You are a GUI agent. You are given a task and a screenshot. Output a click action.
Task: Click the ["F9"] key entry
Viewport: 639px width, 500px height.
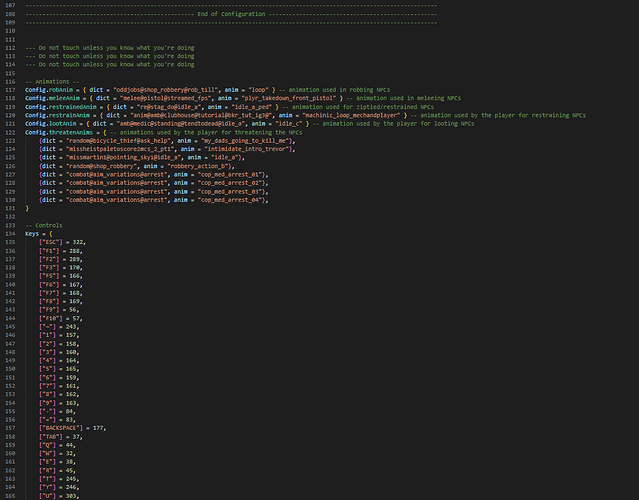tap(49, 310)
